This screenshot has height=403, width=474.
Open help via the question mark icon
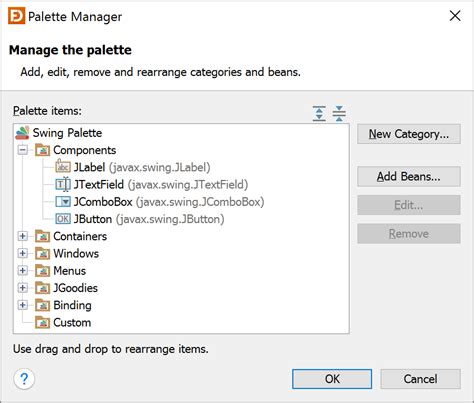click(x=24, y=379)
